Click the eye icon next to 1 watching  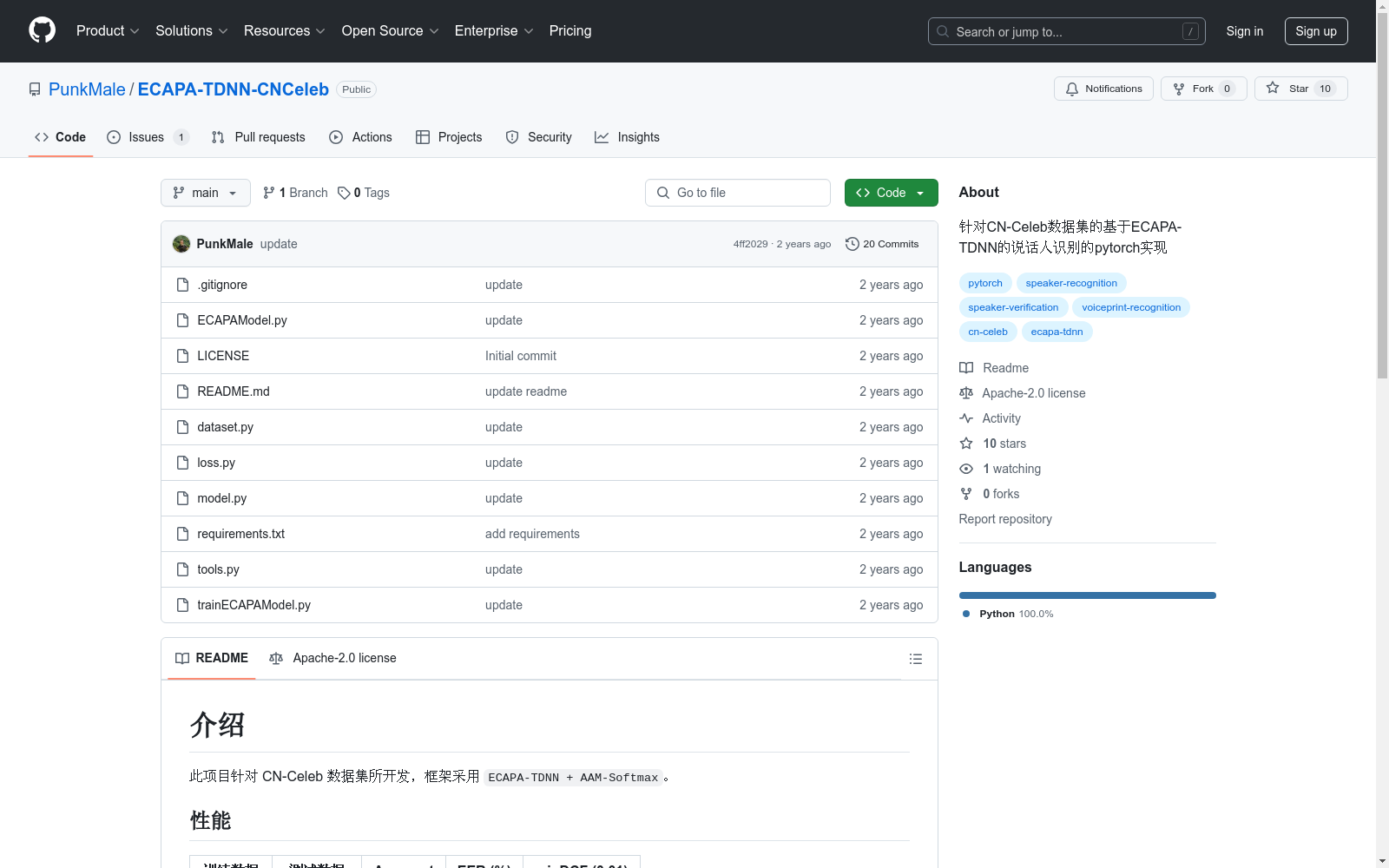(x=966, y=469)
